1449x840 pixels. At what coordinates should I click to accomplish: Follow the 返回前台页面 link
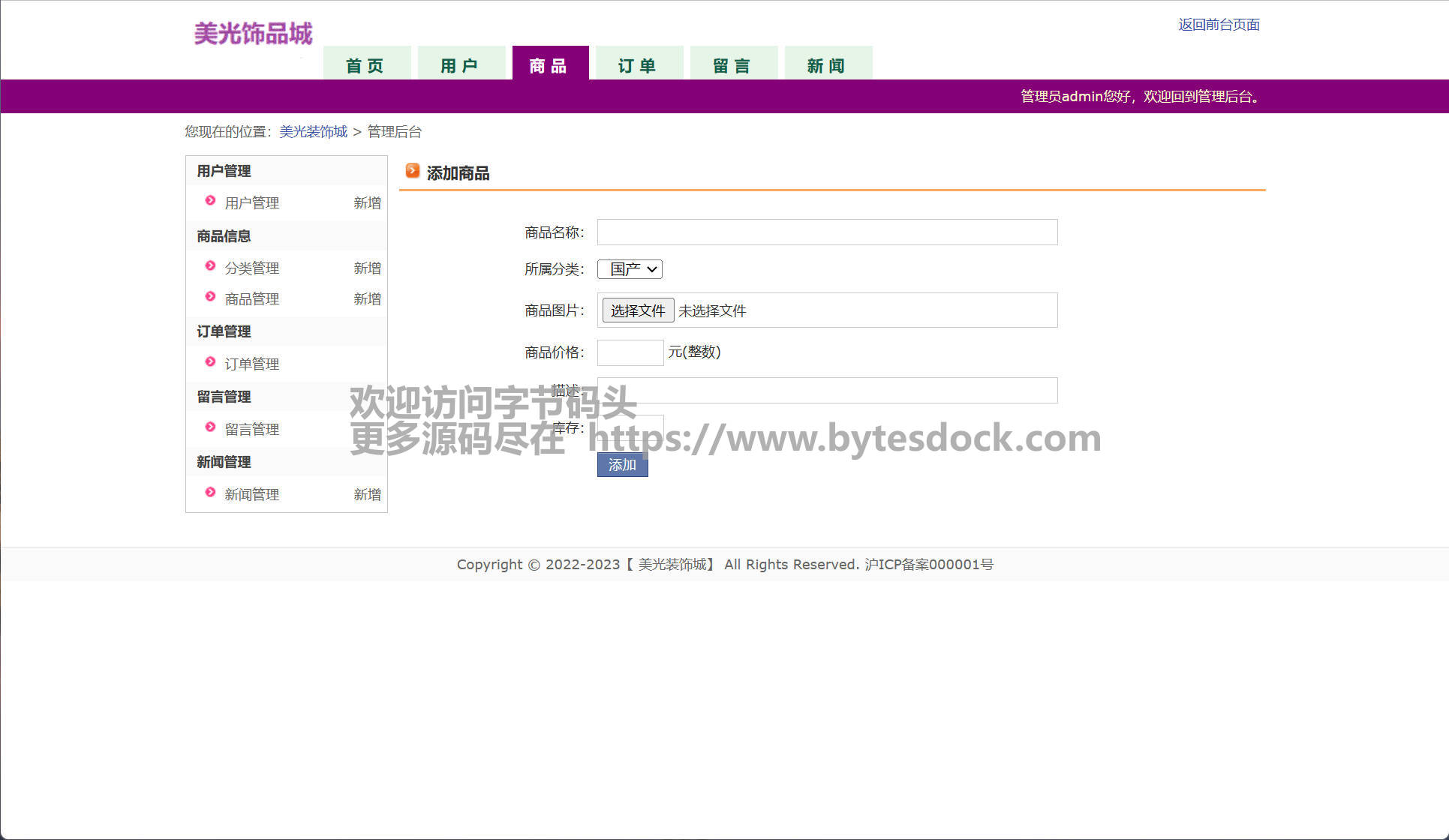[1218, 25]
